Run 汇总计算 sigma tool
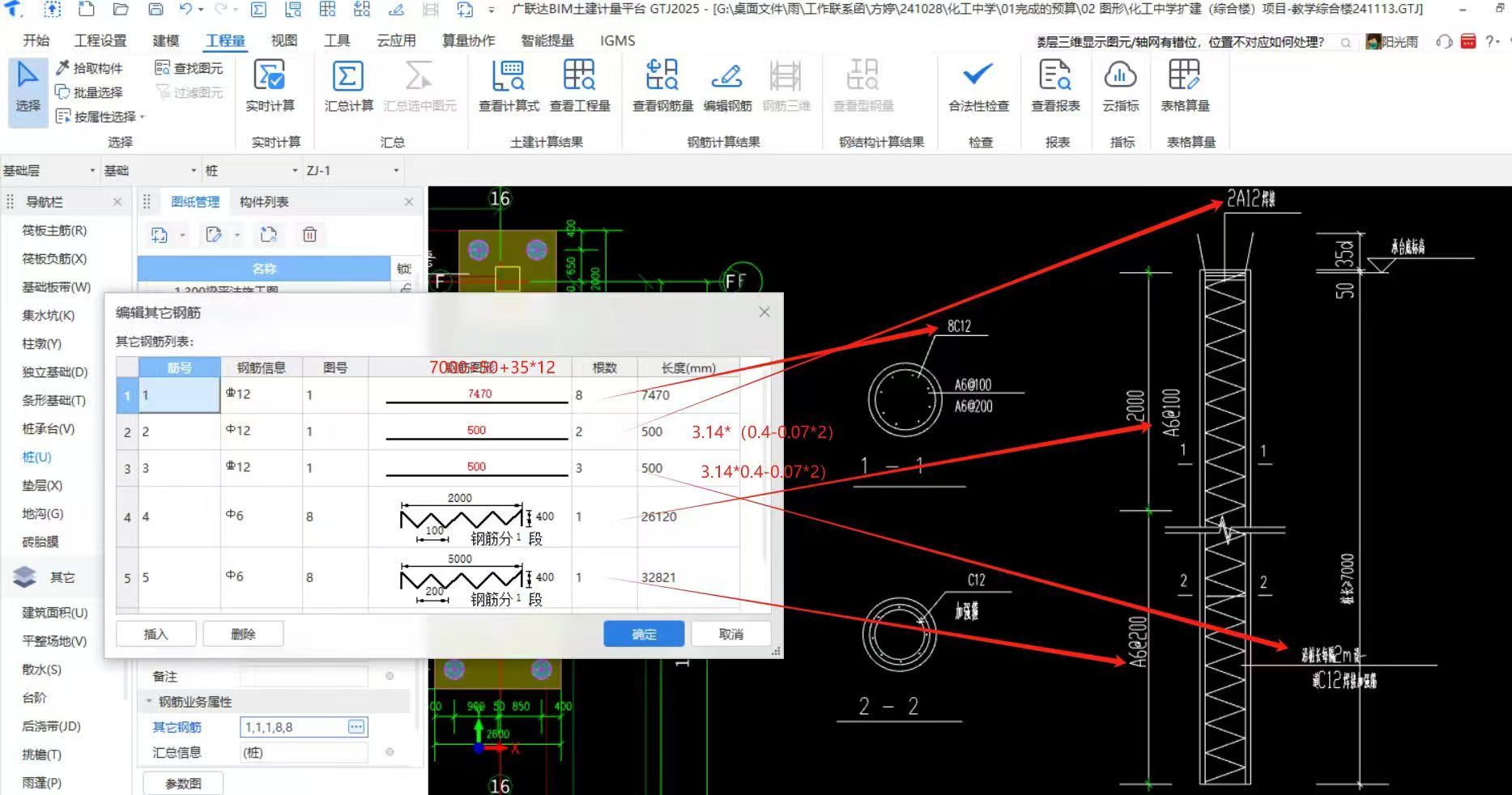The image size is (1512, 795). pos(349,86)
